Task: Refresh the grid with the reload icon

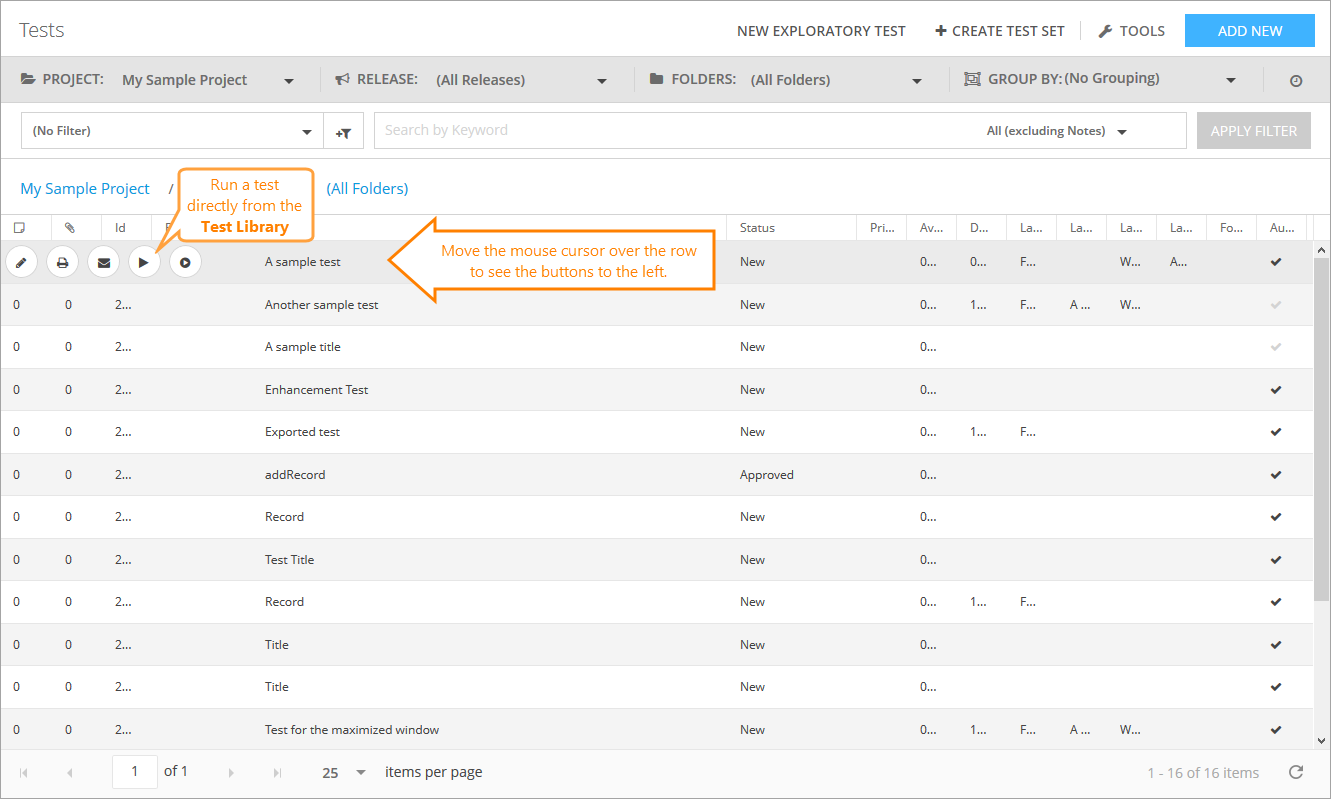Action: point(1296,772)
